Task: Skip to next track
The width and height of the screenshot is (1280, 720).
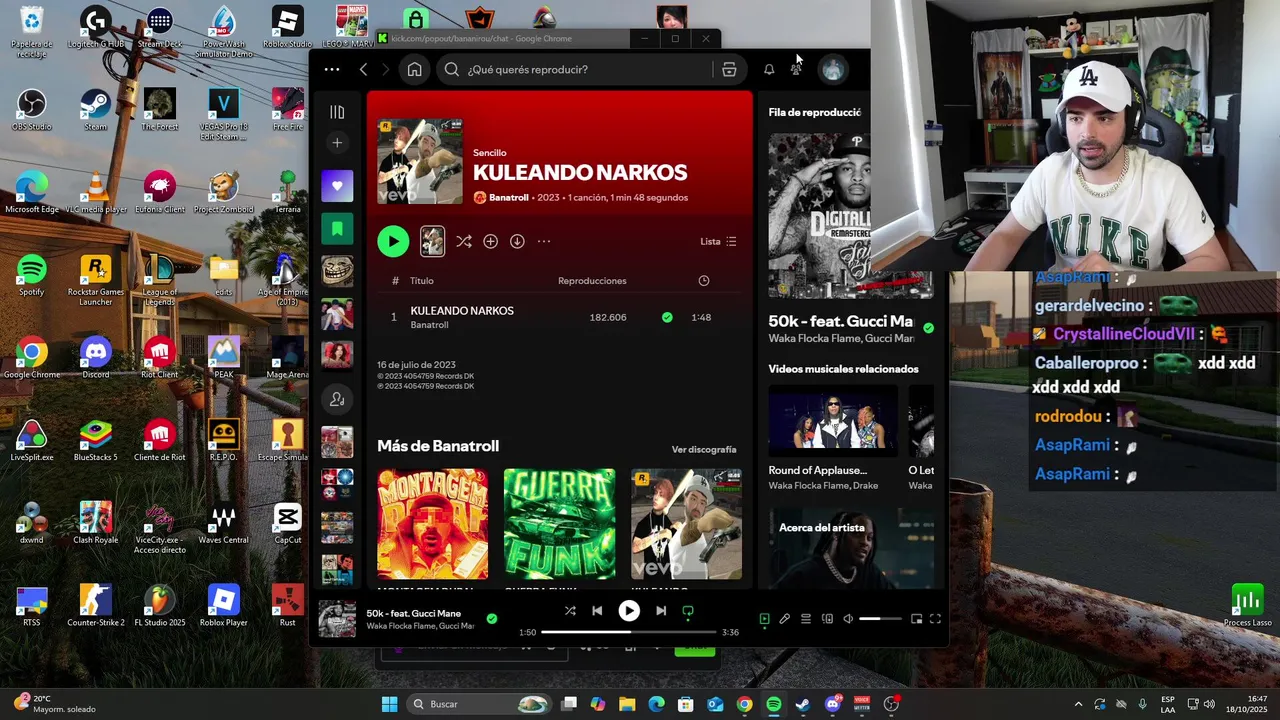Action: (661, 611)
